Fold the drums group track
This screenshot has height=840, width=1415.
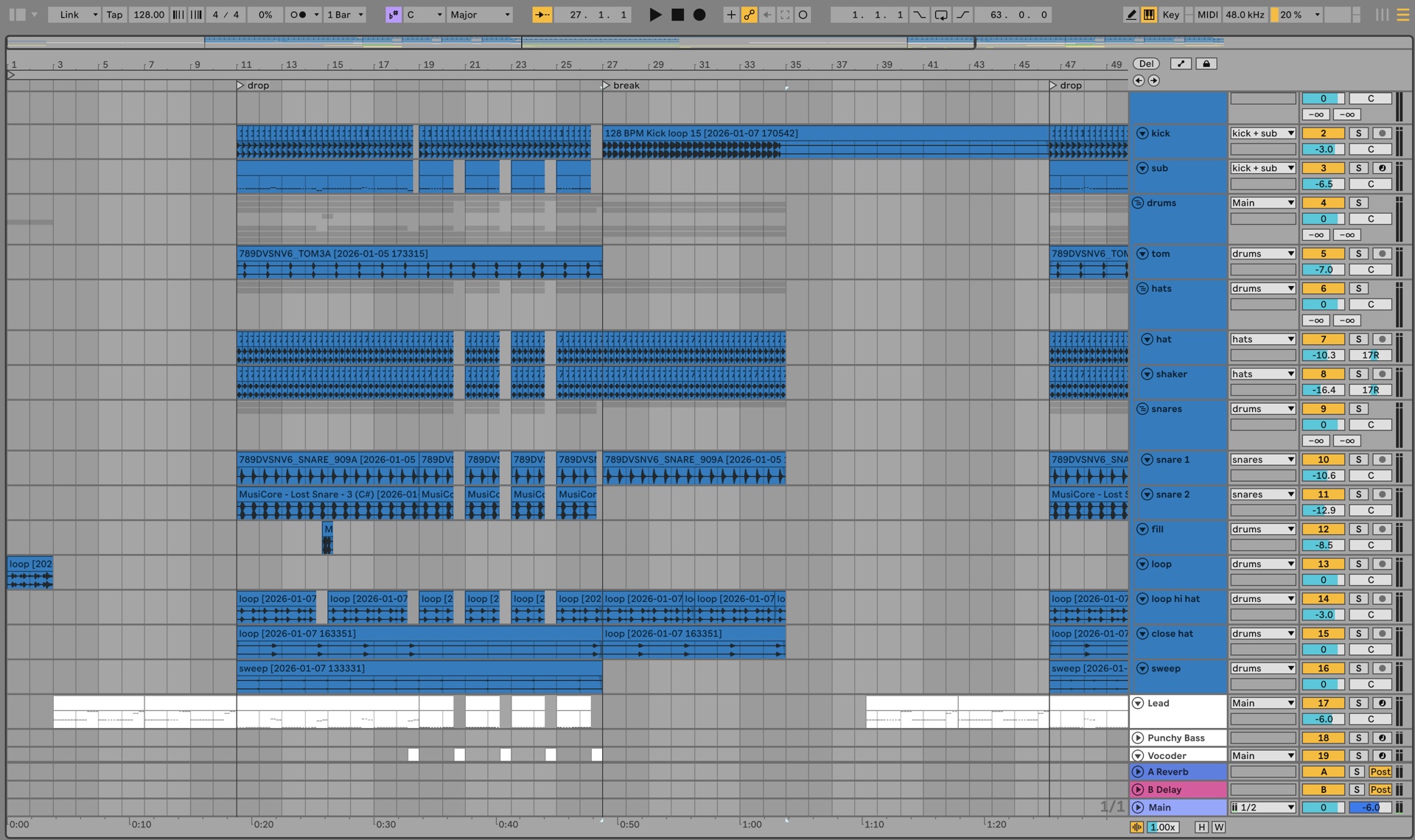(1138, 203)
